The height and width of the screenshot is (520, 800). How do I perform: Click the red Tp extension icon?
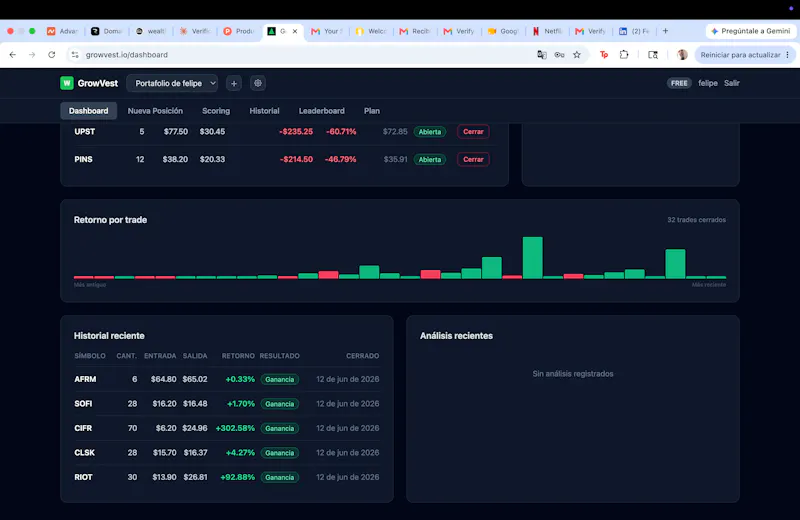point(604,55)
